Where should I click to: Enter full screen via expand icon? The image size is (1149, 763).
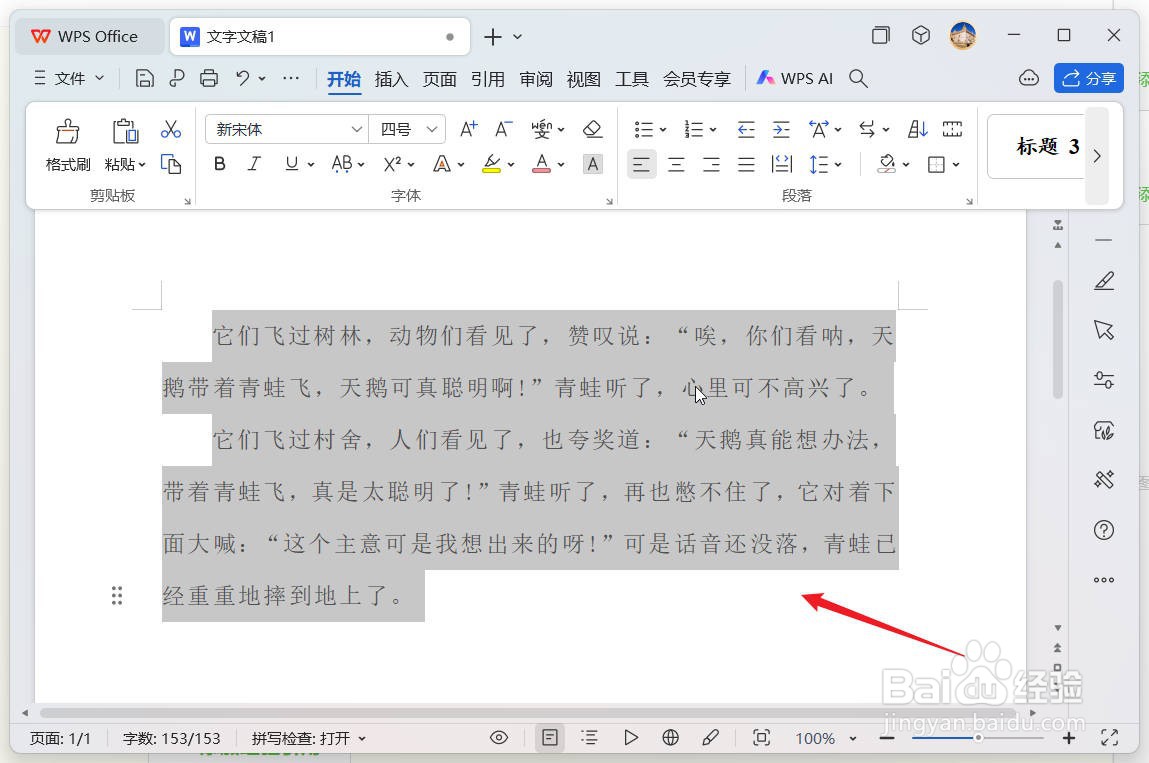(1109, 737)
